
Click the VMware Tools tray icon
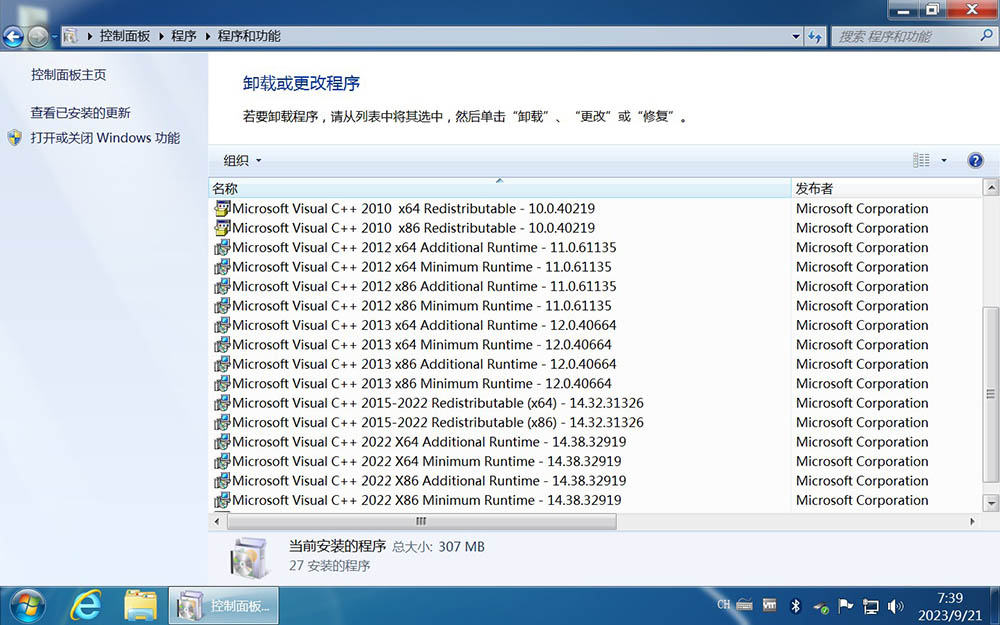click(x=769, y=605)
